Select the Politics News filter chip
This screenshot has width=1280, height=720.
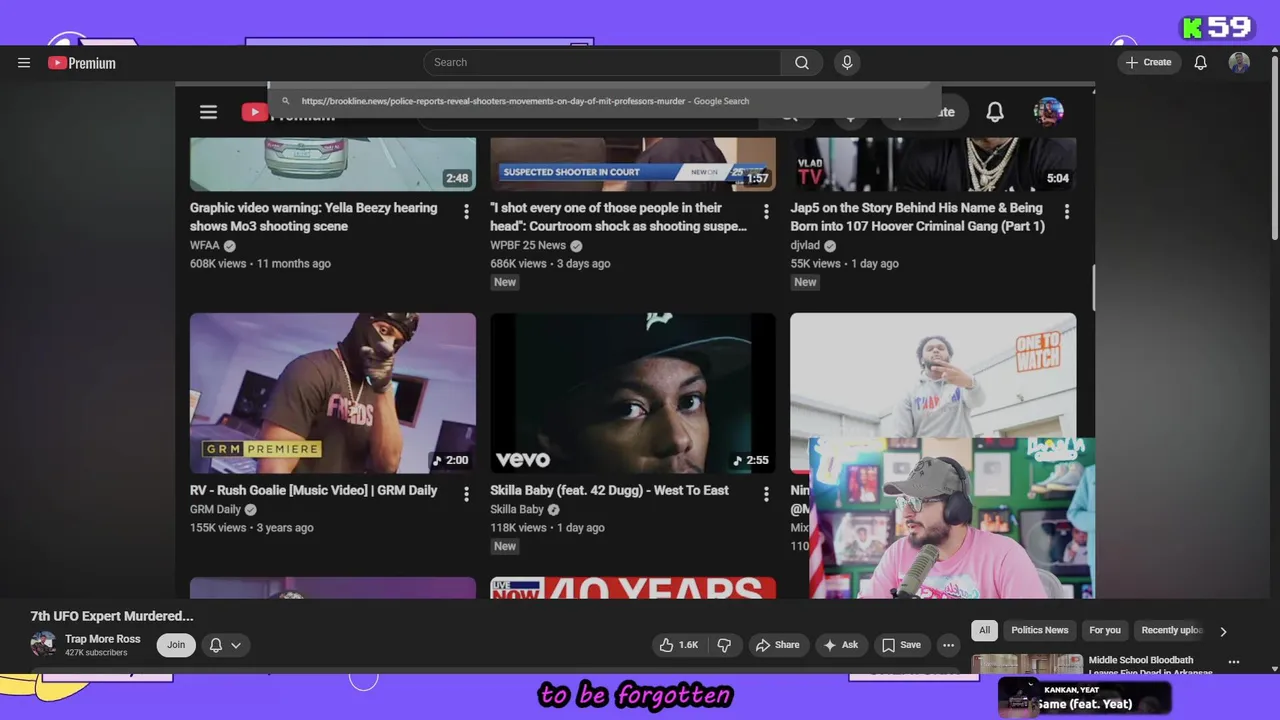tap(1040, 630)
